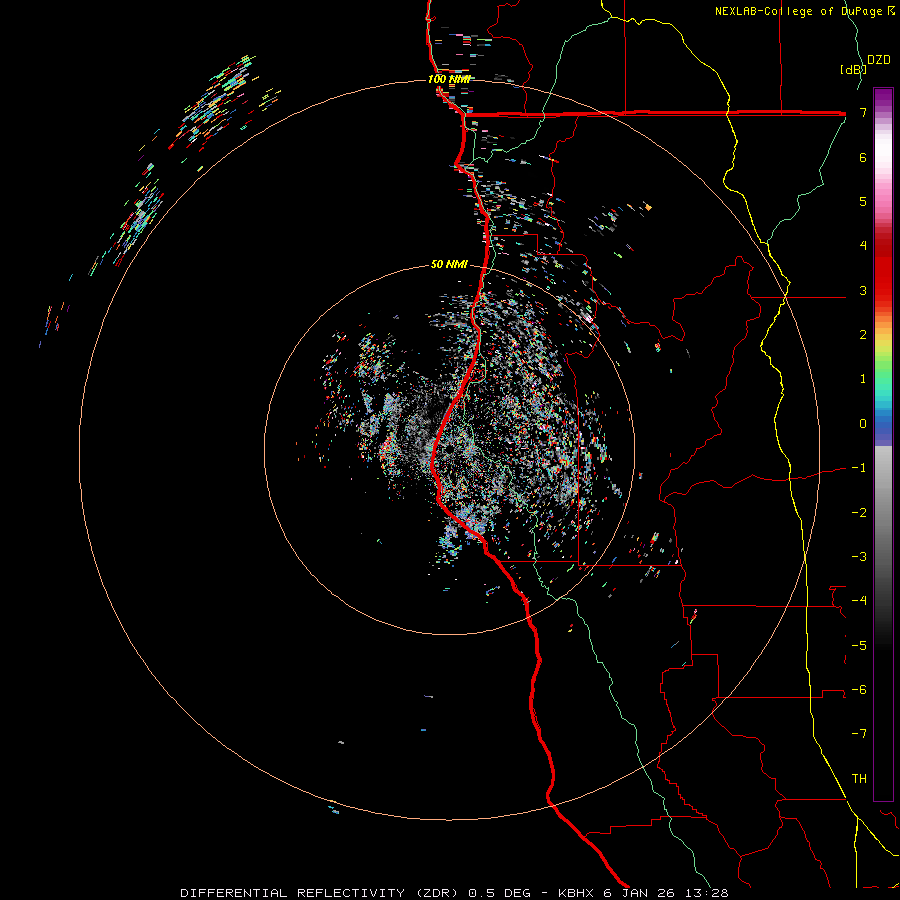The height and width of the screenshot is (900, 900).
Task: Click the scale value 1
Action: pos(863,379)
